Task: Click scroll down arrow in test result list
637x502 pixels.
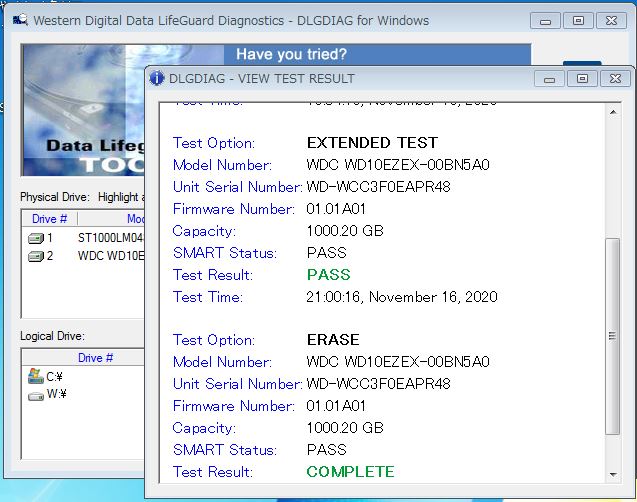Action: point(613,474)
